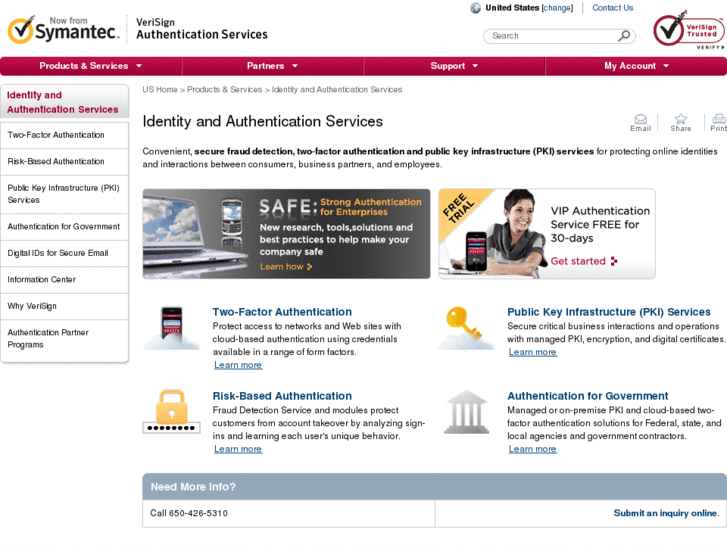Click the Submit an inquiry online link
727x545 pixels.
click(665, 513)
